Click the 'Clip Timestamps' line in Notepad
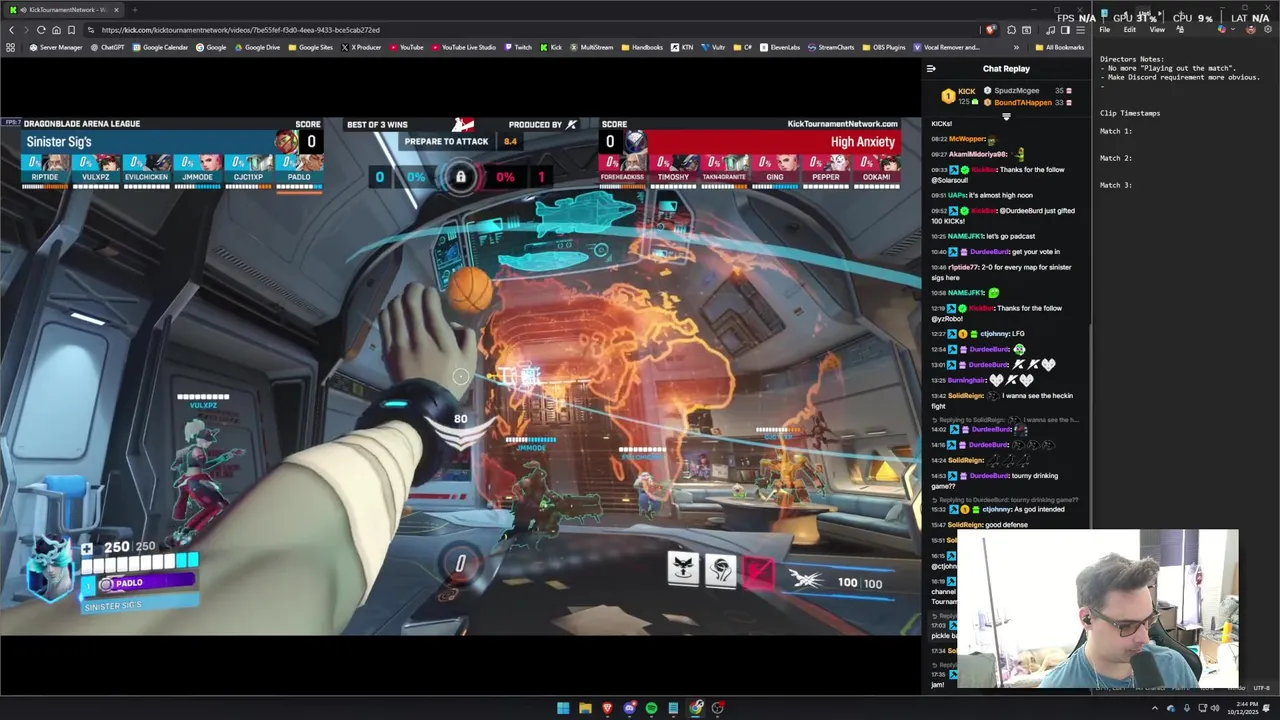This screenshot has width=1280, height=720. (1130, 113)
